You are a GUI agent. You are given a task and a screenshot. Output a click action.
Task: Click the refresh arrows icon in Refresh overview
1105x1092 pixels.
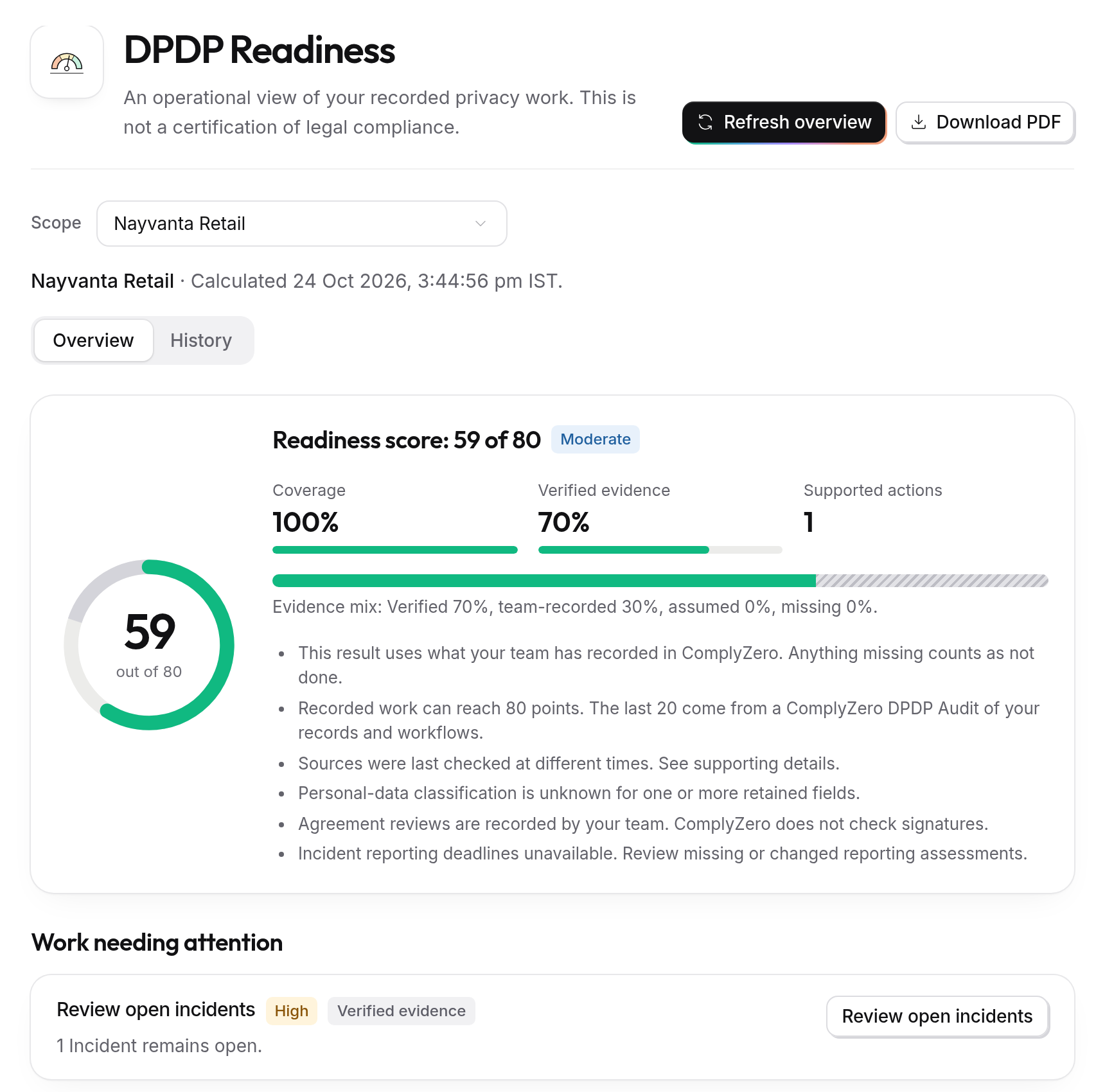(x=705, y=122)
